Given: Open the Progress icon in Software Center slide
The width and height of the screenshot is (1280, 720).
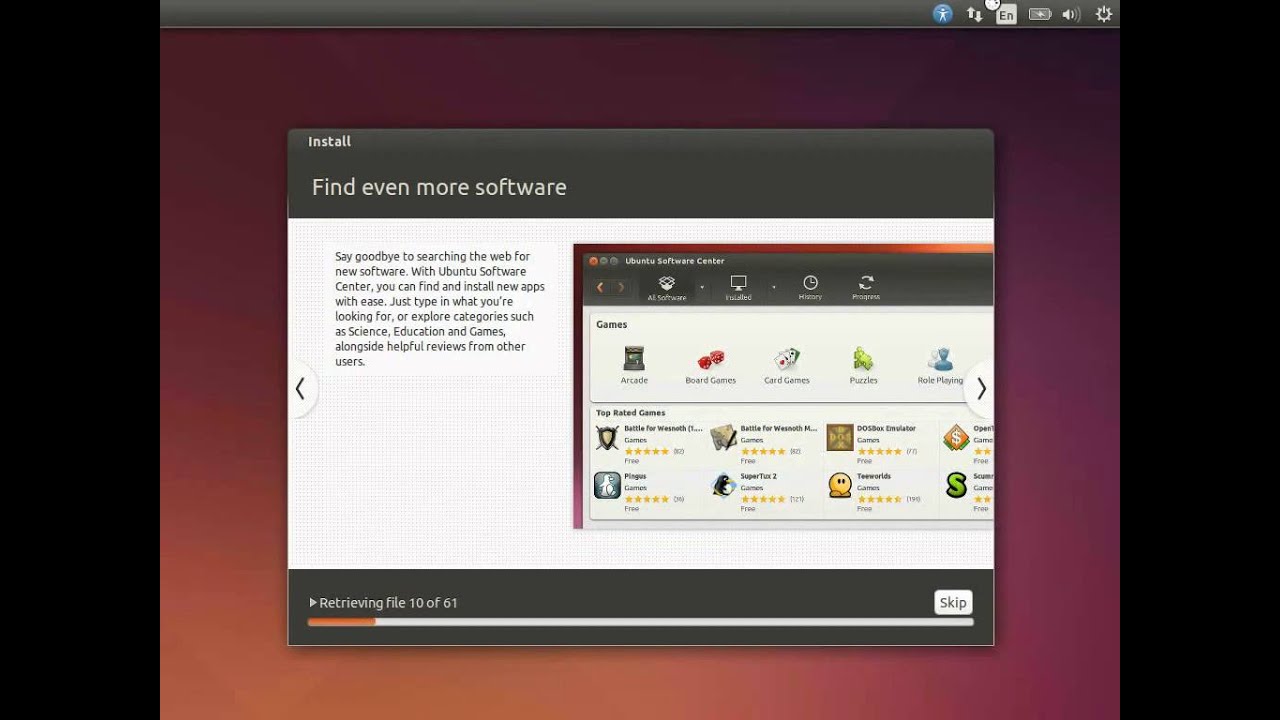Looking at the screenshot, I should click(866, 288).
